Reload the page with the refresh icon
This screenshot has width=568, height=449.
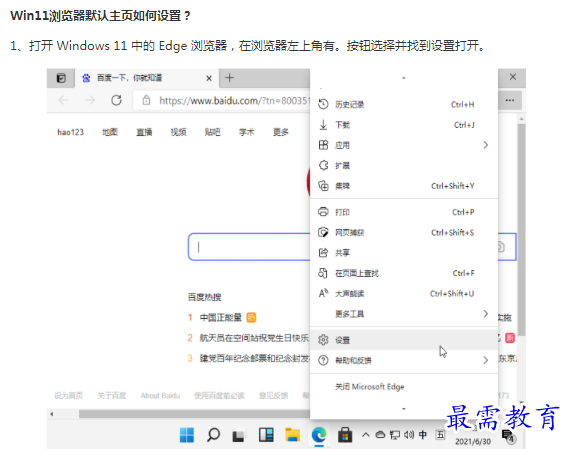[116, 100]
